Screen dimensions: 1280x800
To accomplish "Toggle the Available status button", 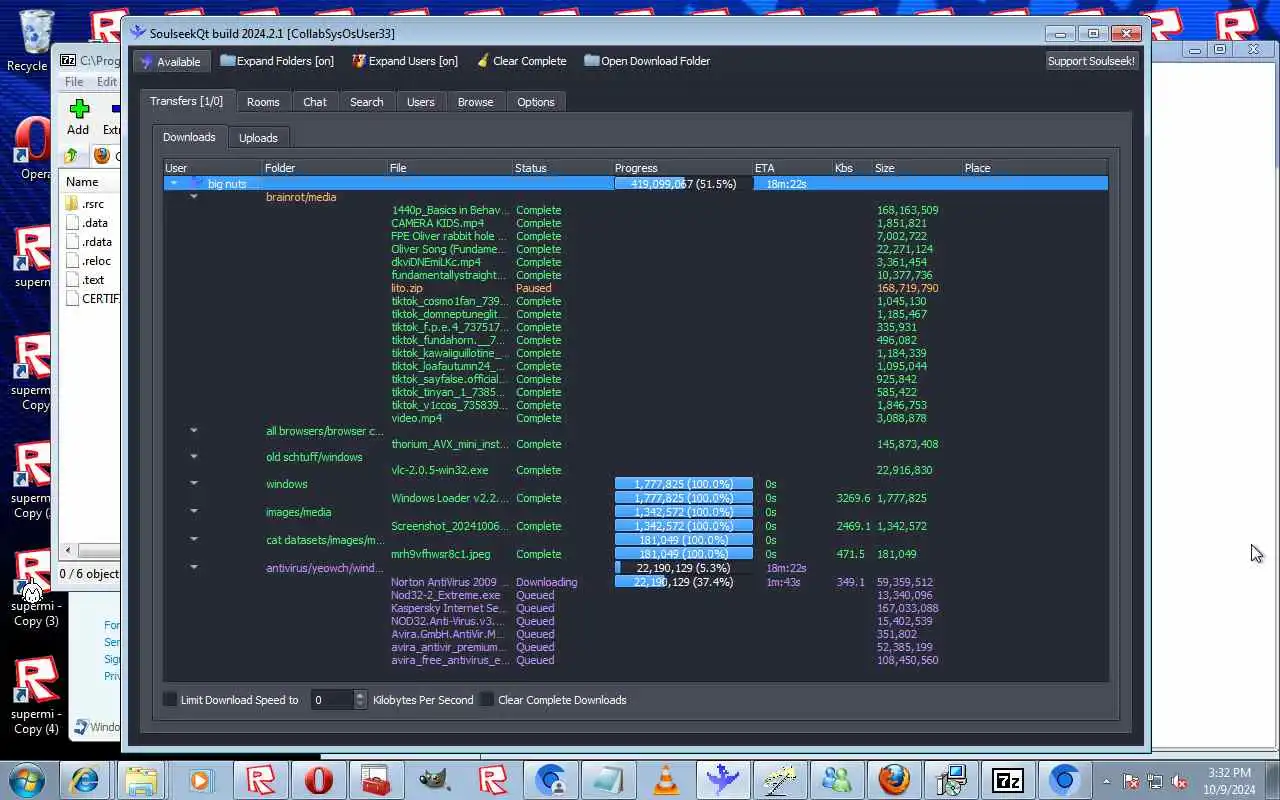I will click(170, 61).
